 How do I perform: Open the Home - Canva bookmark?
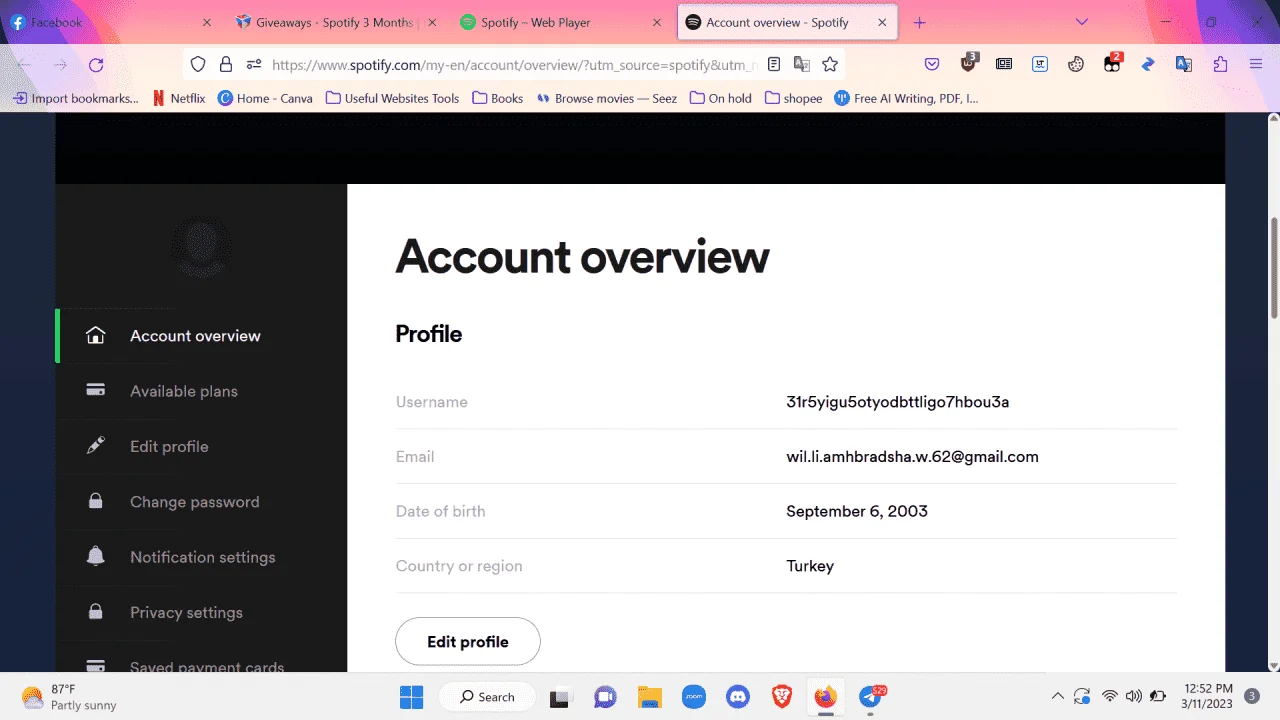(265, 98)
